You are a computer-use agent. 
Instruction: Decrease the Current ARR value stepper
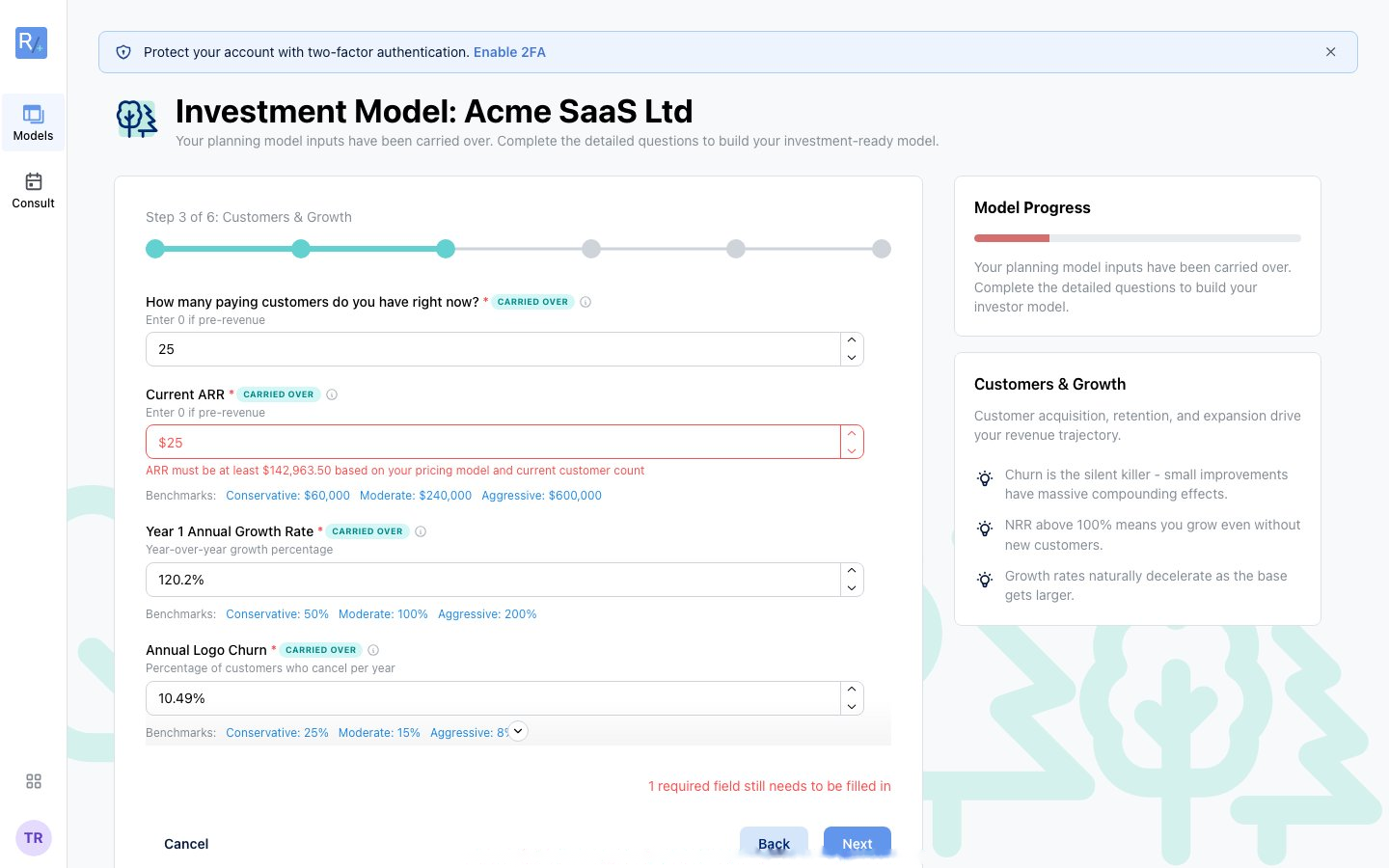point(852,450)
